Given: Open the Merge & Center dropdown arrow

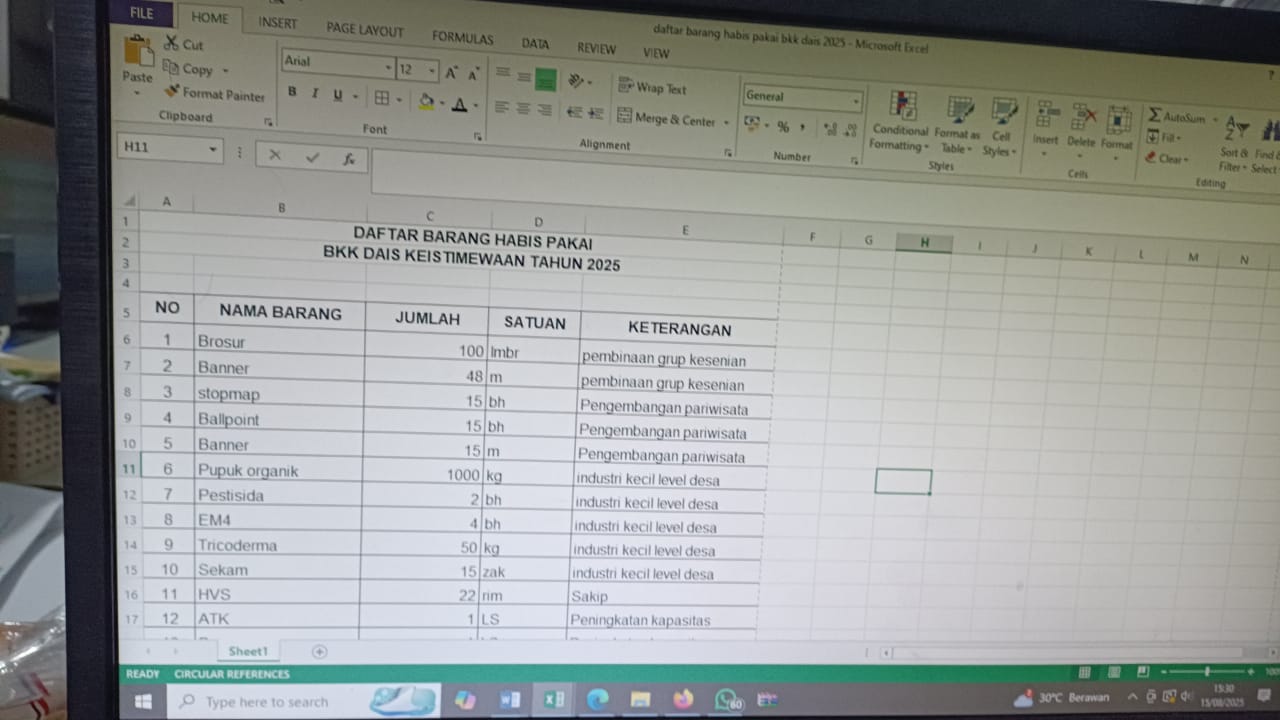Looking at the screenshot, I should pos(726,123).
